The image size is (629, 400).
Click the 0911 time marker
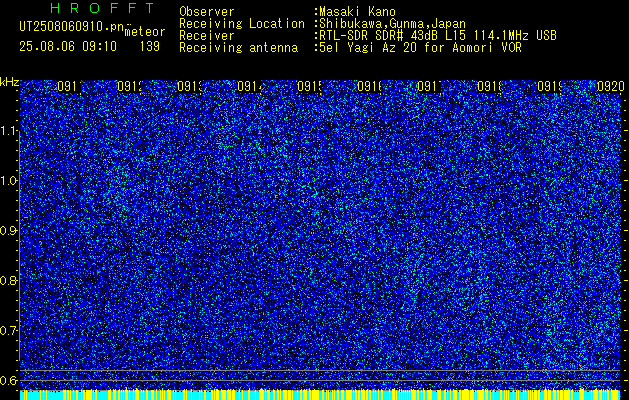(70, 87)
